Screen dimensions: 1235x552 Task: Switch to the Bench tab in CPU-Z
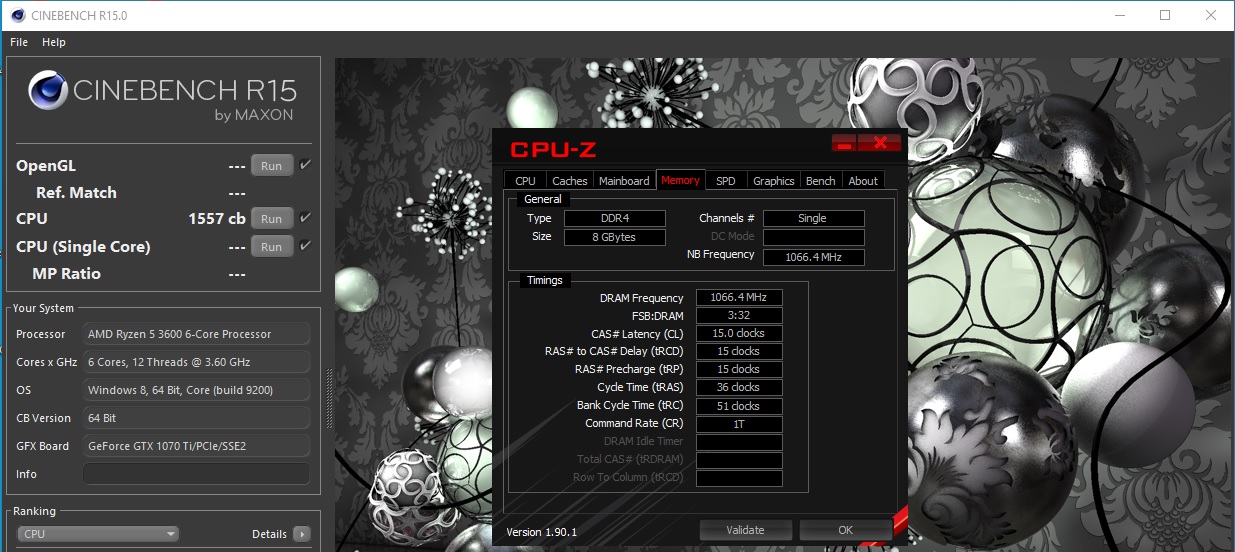click(x=821, y=181)
